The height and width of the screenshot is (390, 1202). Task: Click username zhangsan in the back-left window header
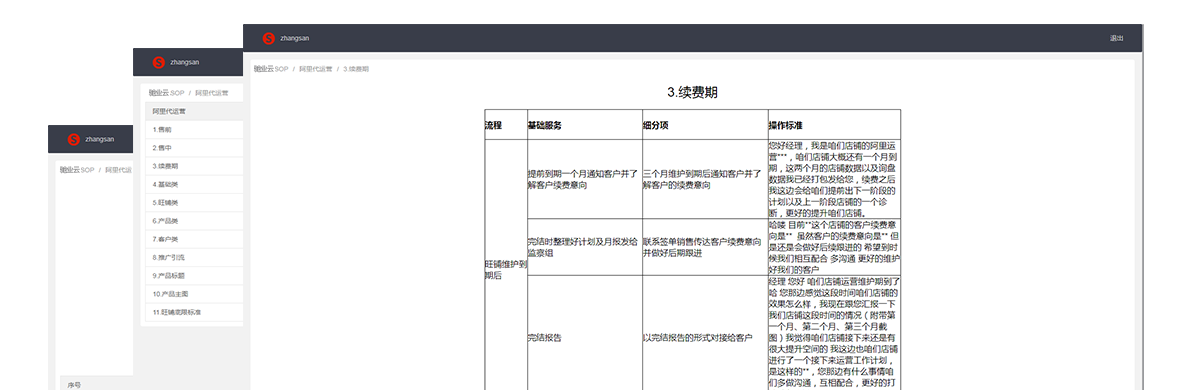click(x=100, y=139)
